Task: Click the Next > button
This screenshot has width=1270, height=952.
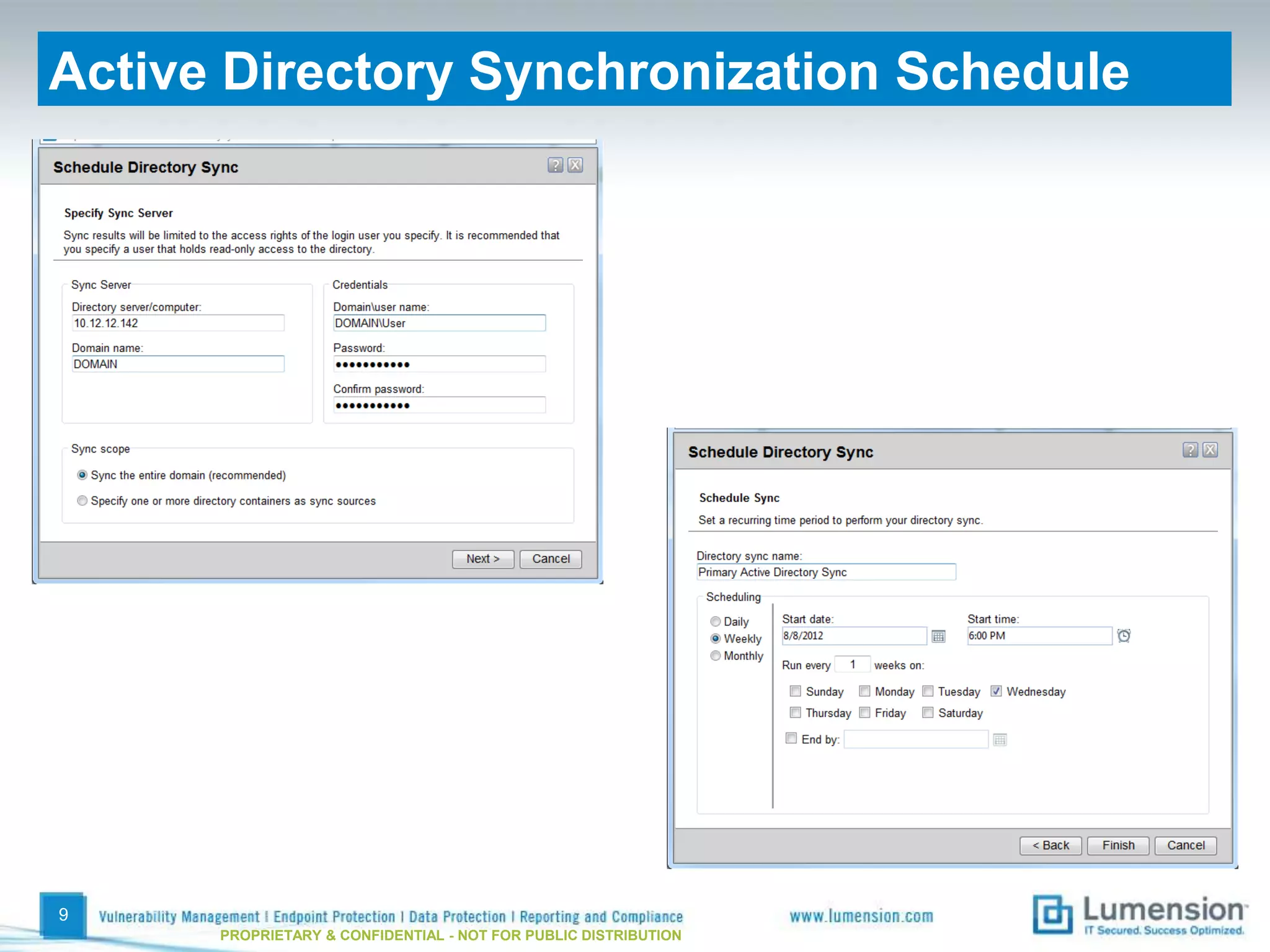Action: point(483,559)
